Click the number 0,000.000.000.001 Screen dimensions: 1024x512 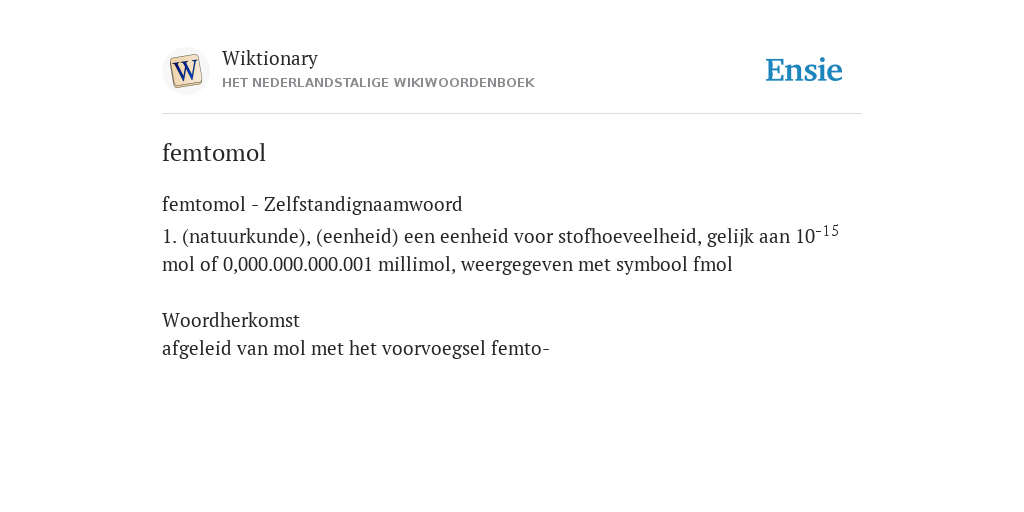tap(298, 264)
